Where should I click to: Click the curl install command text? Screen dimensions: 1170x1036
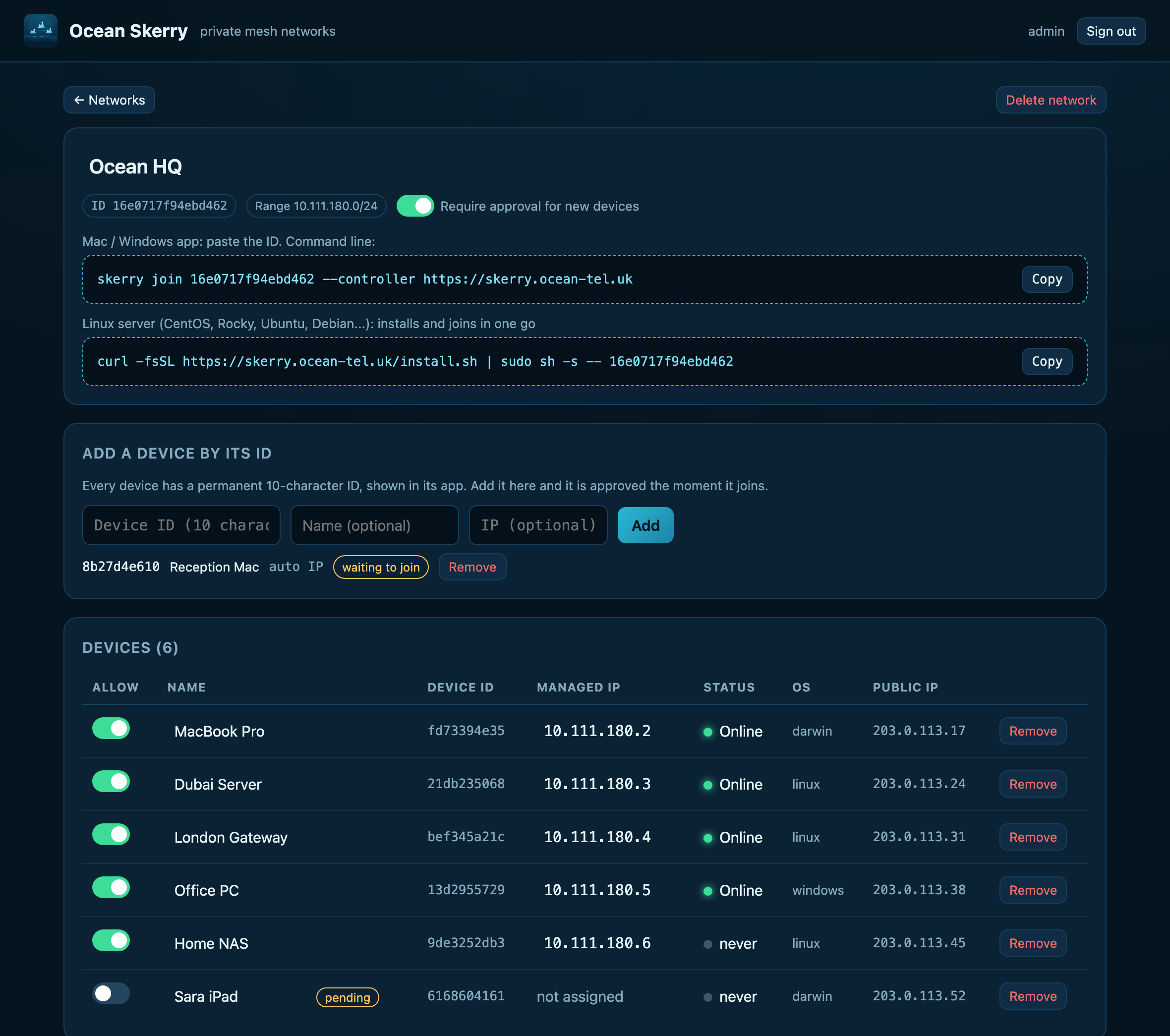(x=415, y=362)
